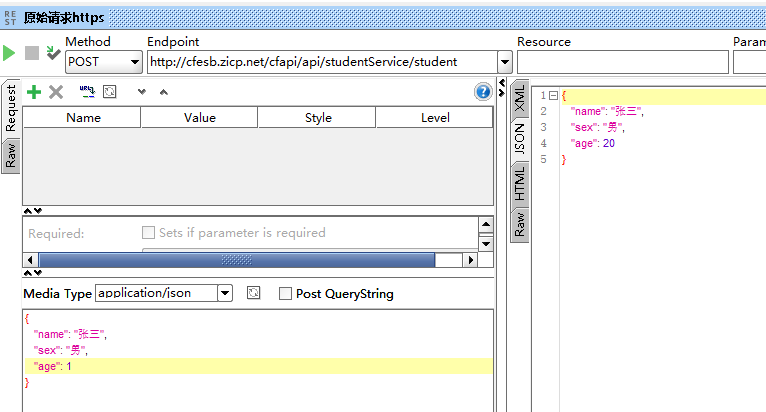Click the "name" line in request body

70,334
